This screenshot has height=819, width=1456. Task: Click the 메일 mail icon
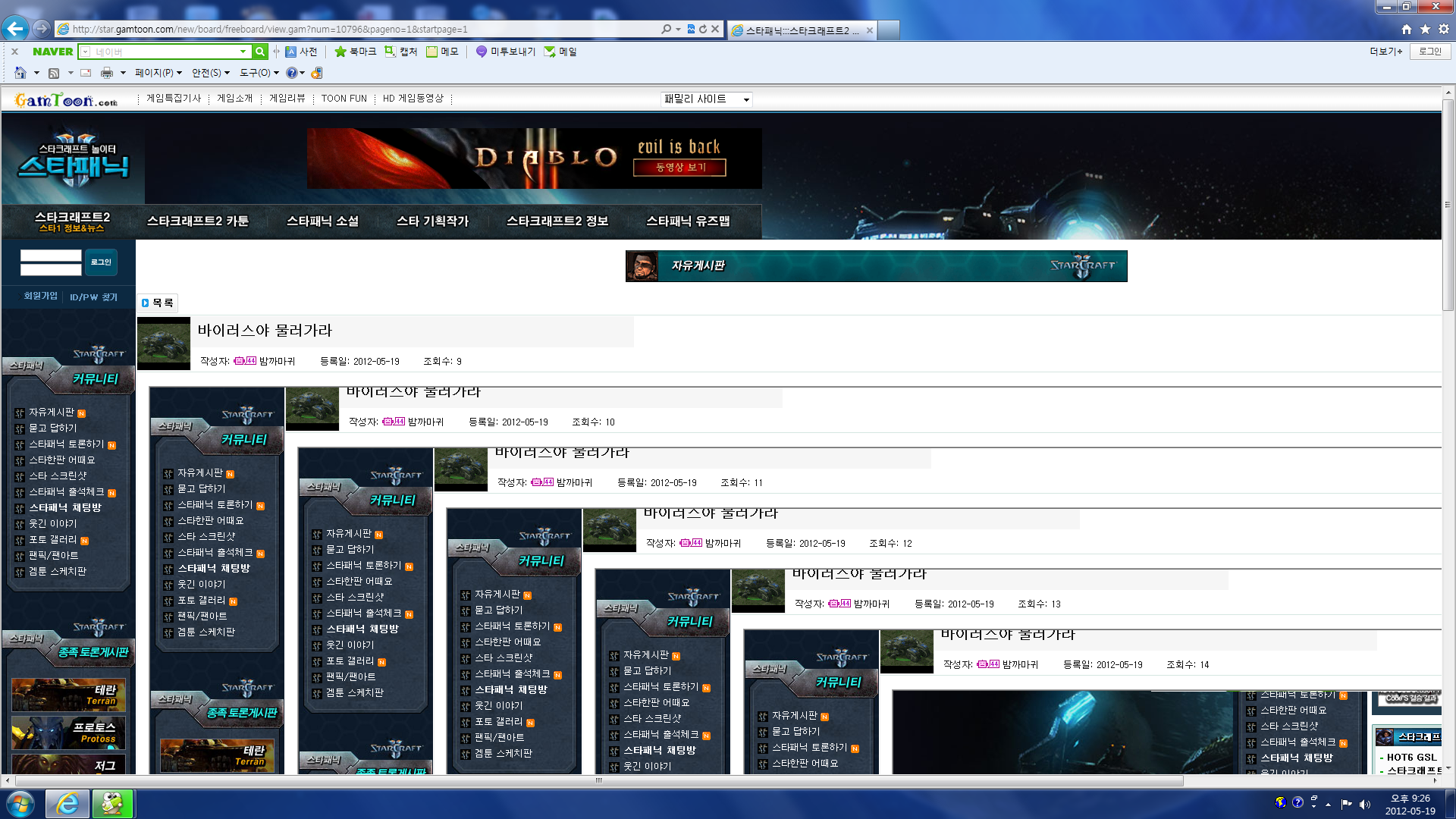pos(550,52)
